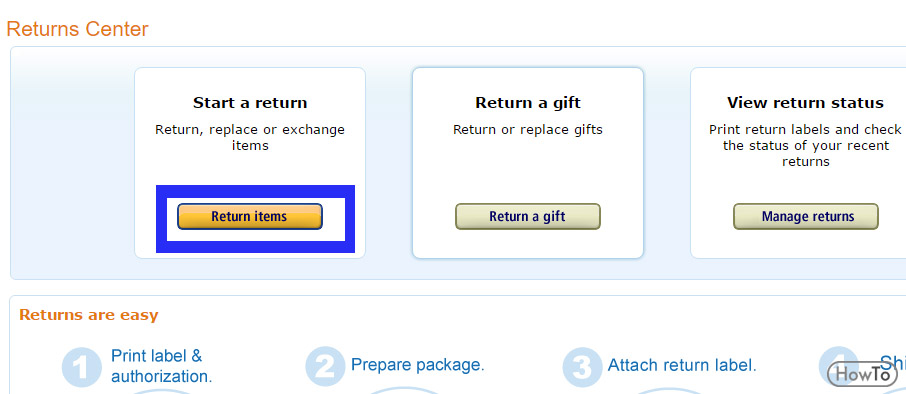
Task: Click Print label & authorization text
Action: [x=162, y=366]
